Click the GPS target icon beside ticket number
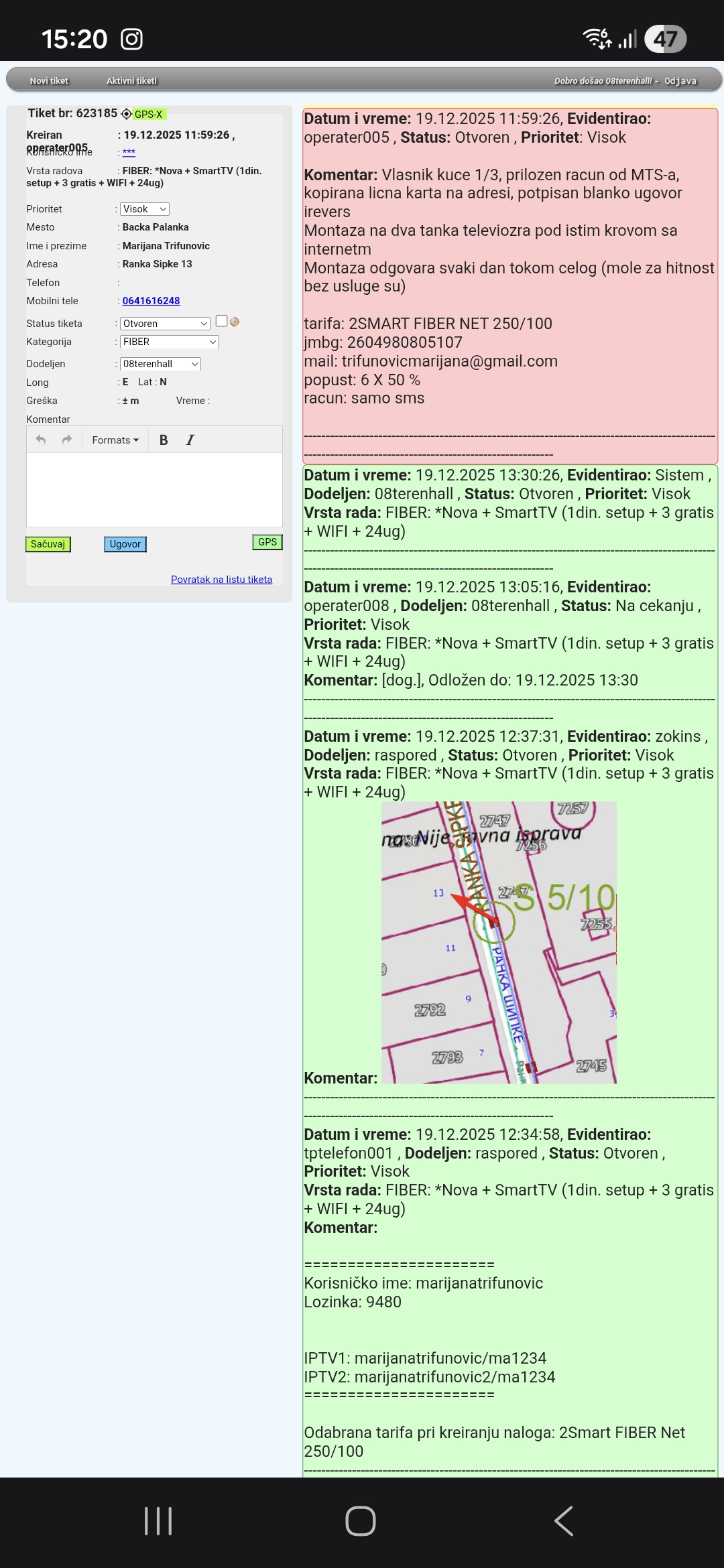The width and height of the screenshot is (724, 1568). pos(126,114)
